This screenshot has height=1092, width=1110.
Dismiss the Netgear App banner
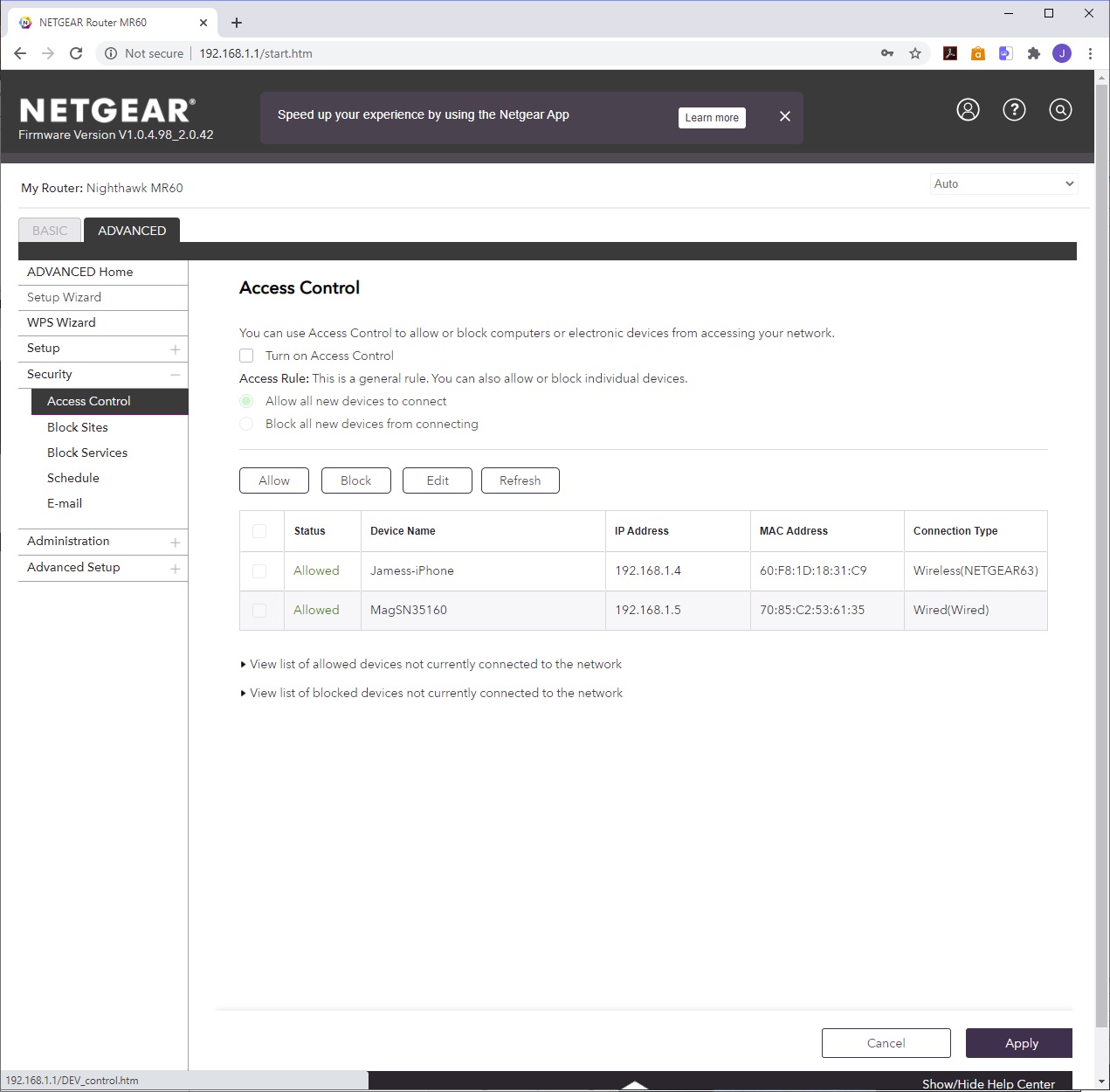tap(784, 116)
